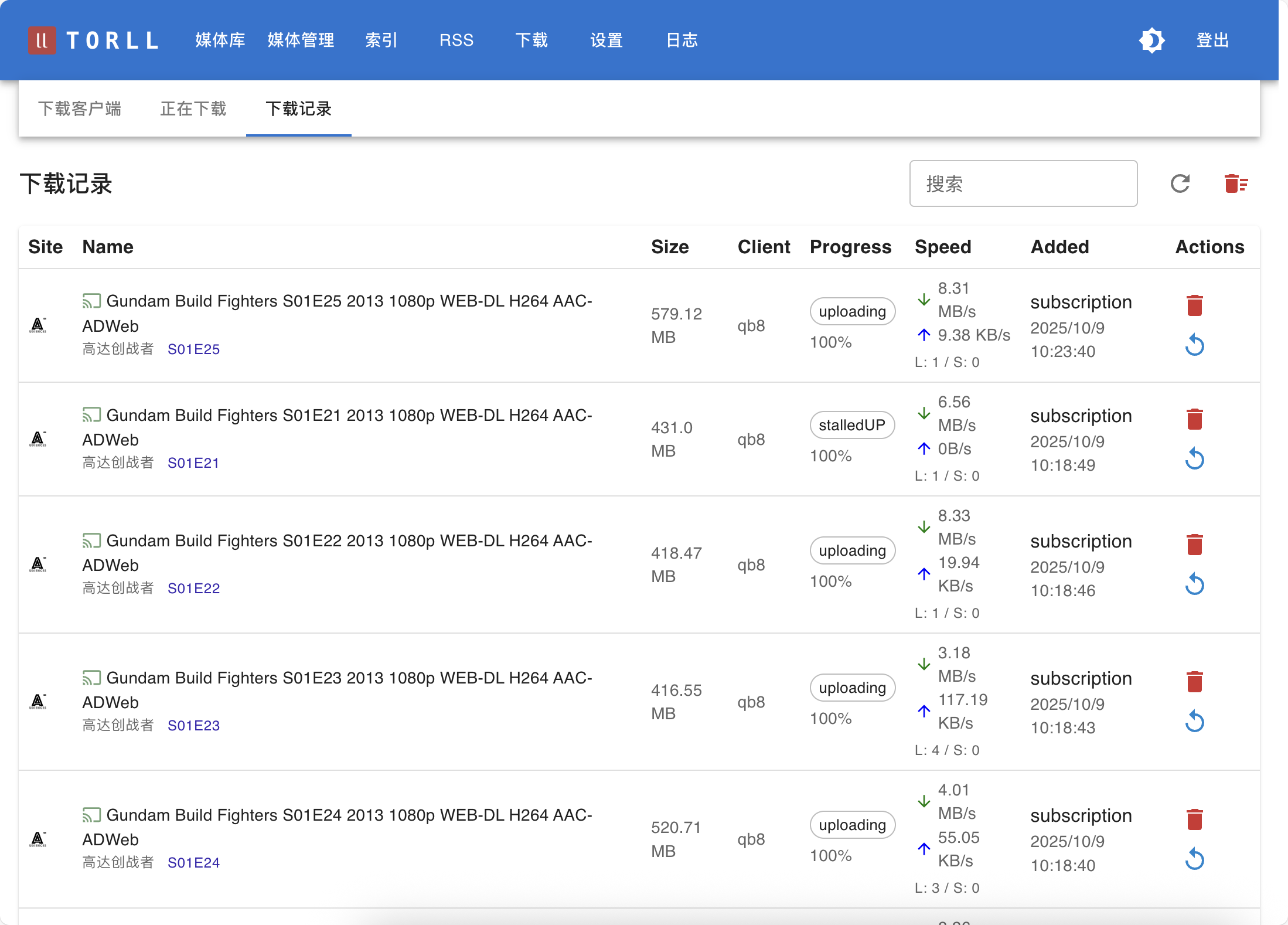1288x925 pixels.
Task: Open the 设置 menu
Action: click(606, 40)
